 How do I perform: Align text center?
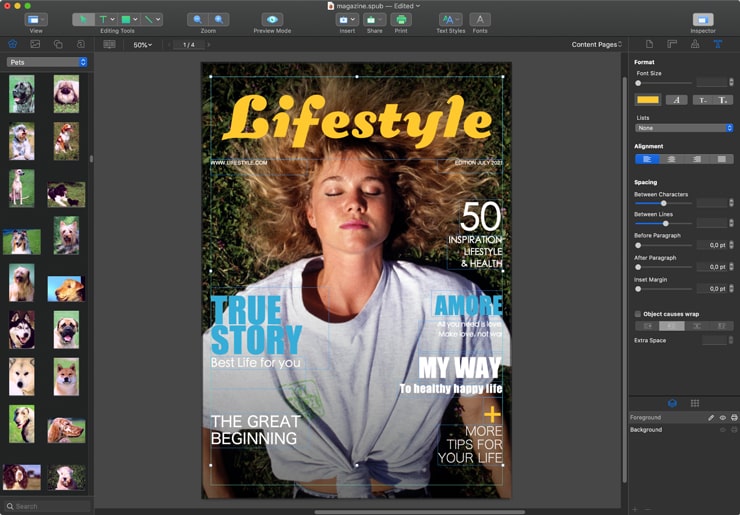(x=672, y=159)
